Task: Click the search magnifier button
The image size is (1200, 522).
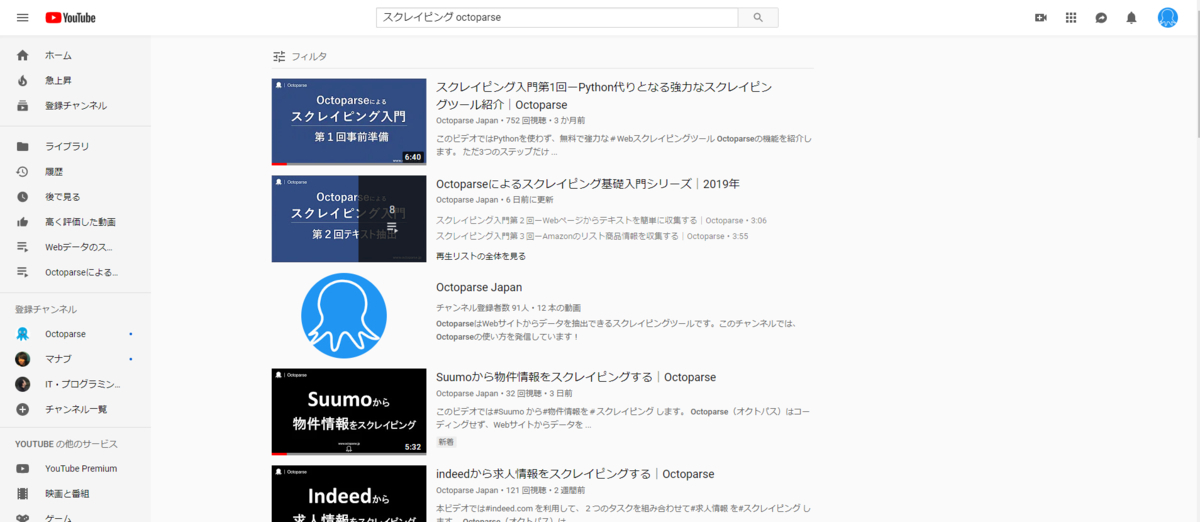Action: 757,17
